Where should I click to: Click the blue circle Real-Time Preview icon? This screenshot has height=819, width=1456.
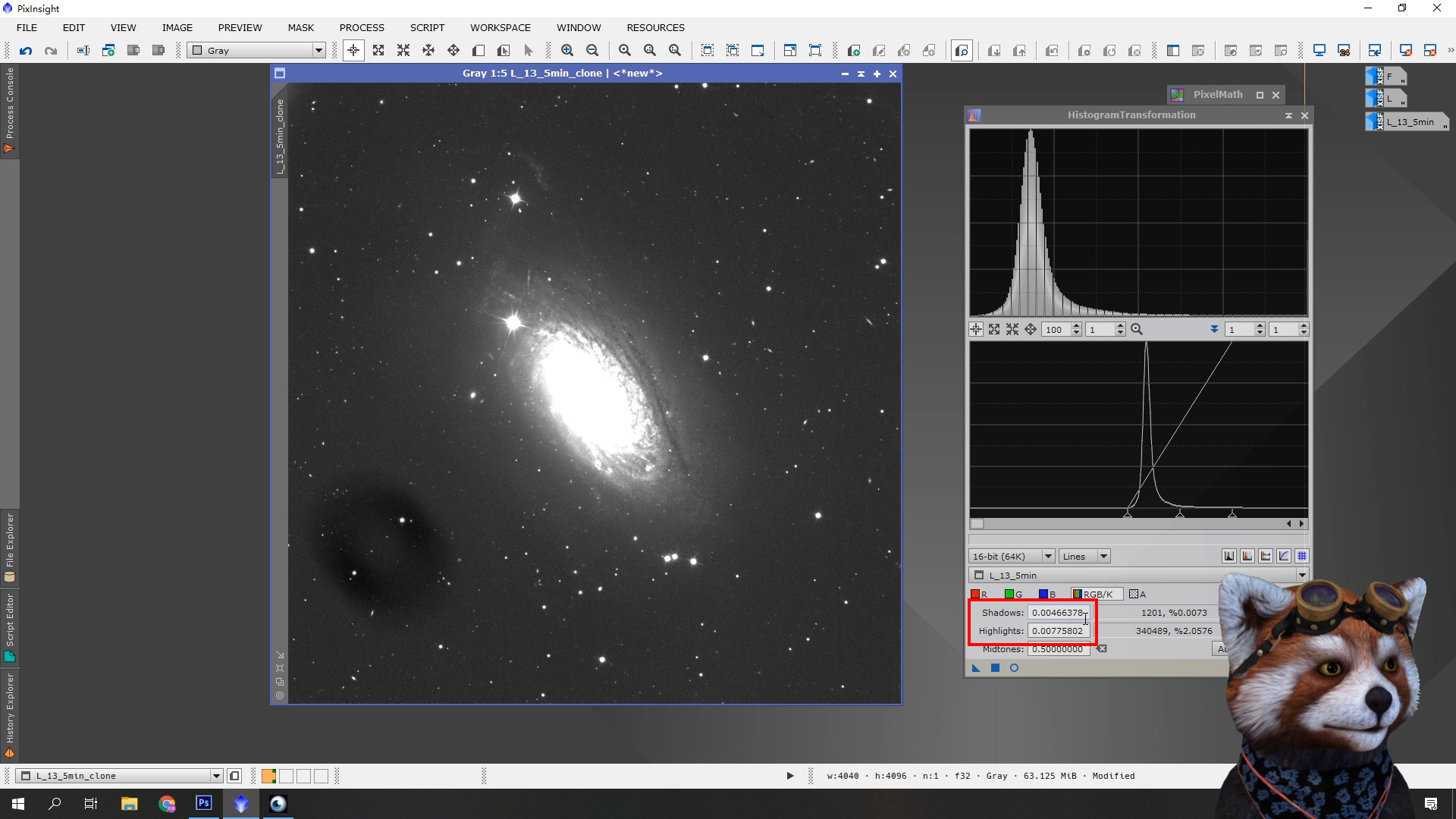click(x=1014, y=668)
